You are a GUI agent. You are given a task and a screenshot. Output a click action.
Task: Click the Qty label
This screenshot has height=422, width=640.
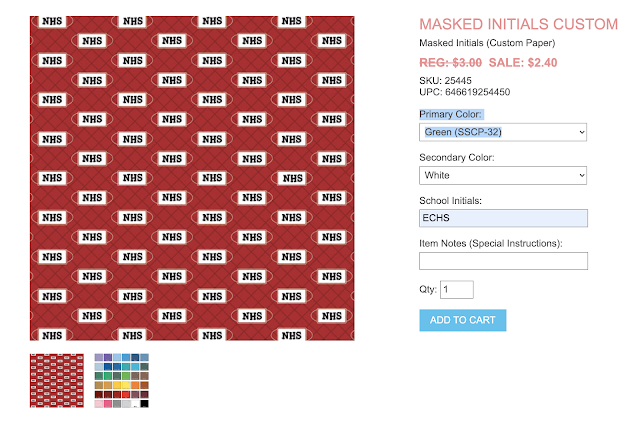point(428,289)
